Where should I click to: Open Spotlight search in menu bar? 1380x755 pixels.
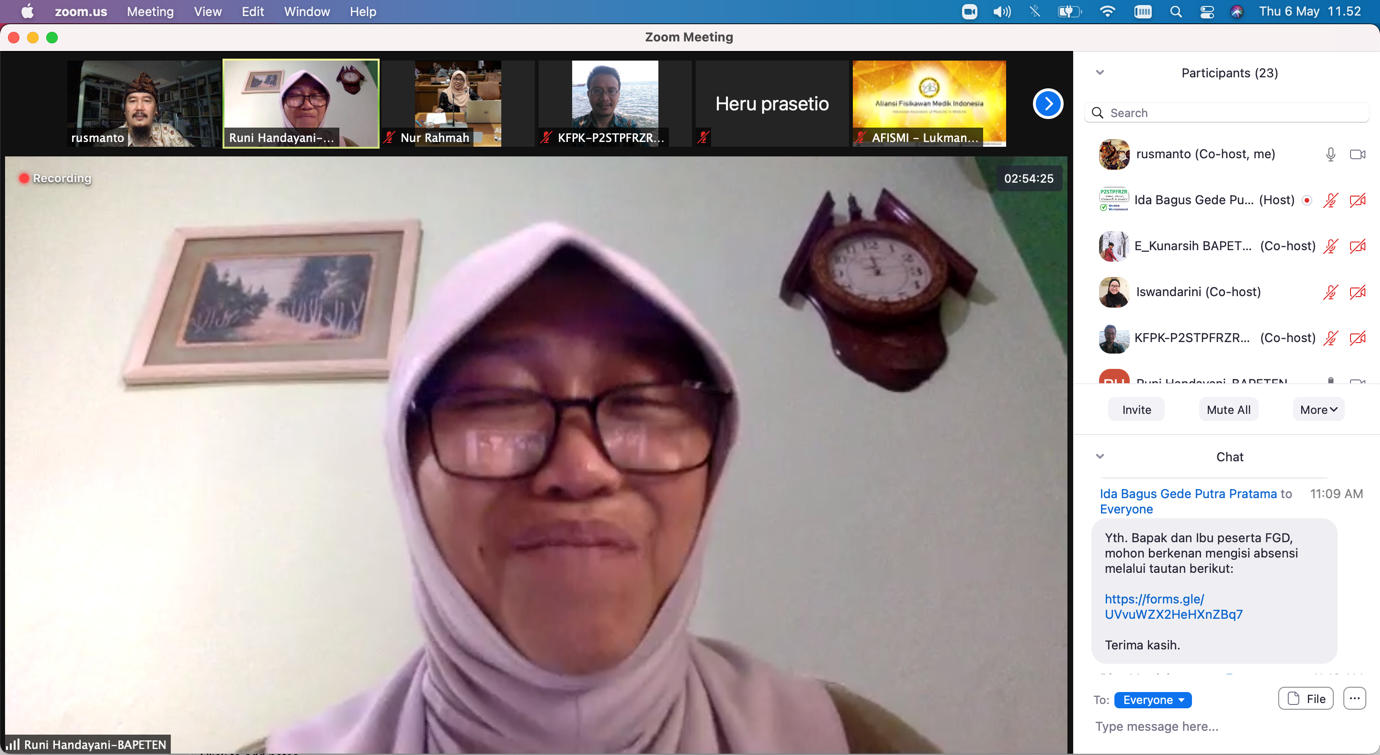pyautogui.click(x=1176, y=12)
